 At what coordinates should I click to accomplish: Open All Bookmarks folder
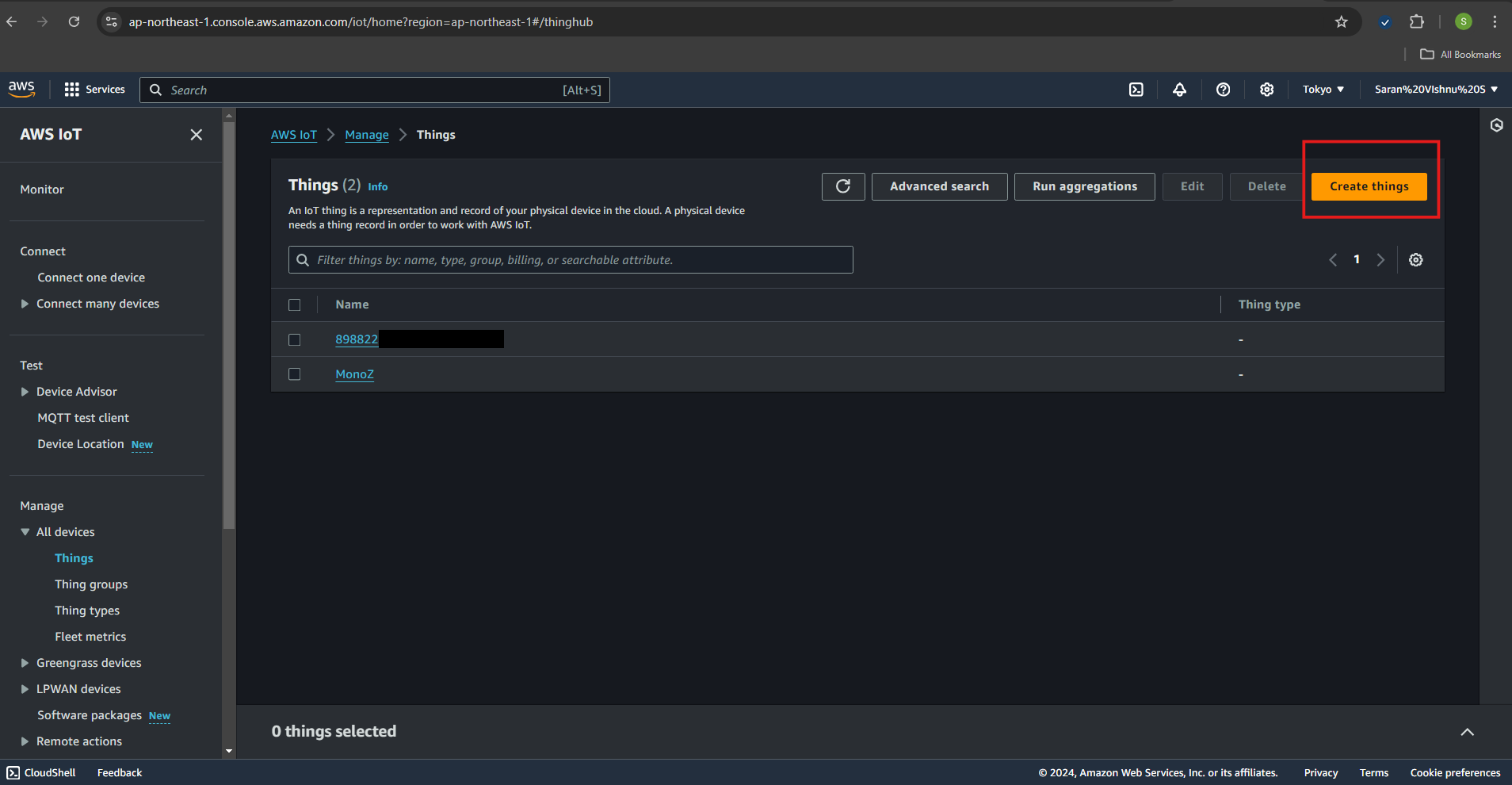(x=1460, y=55)
